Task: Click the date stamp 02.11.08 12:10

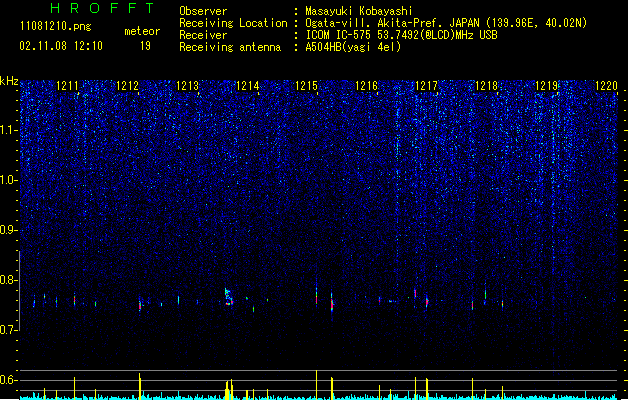Action: 61,46
